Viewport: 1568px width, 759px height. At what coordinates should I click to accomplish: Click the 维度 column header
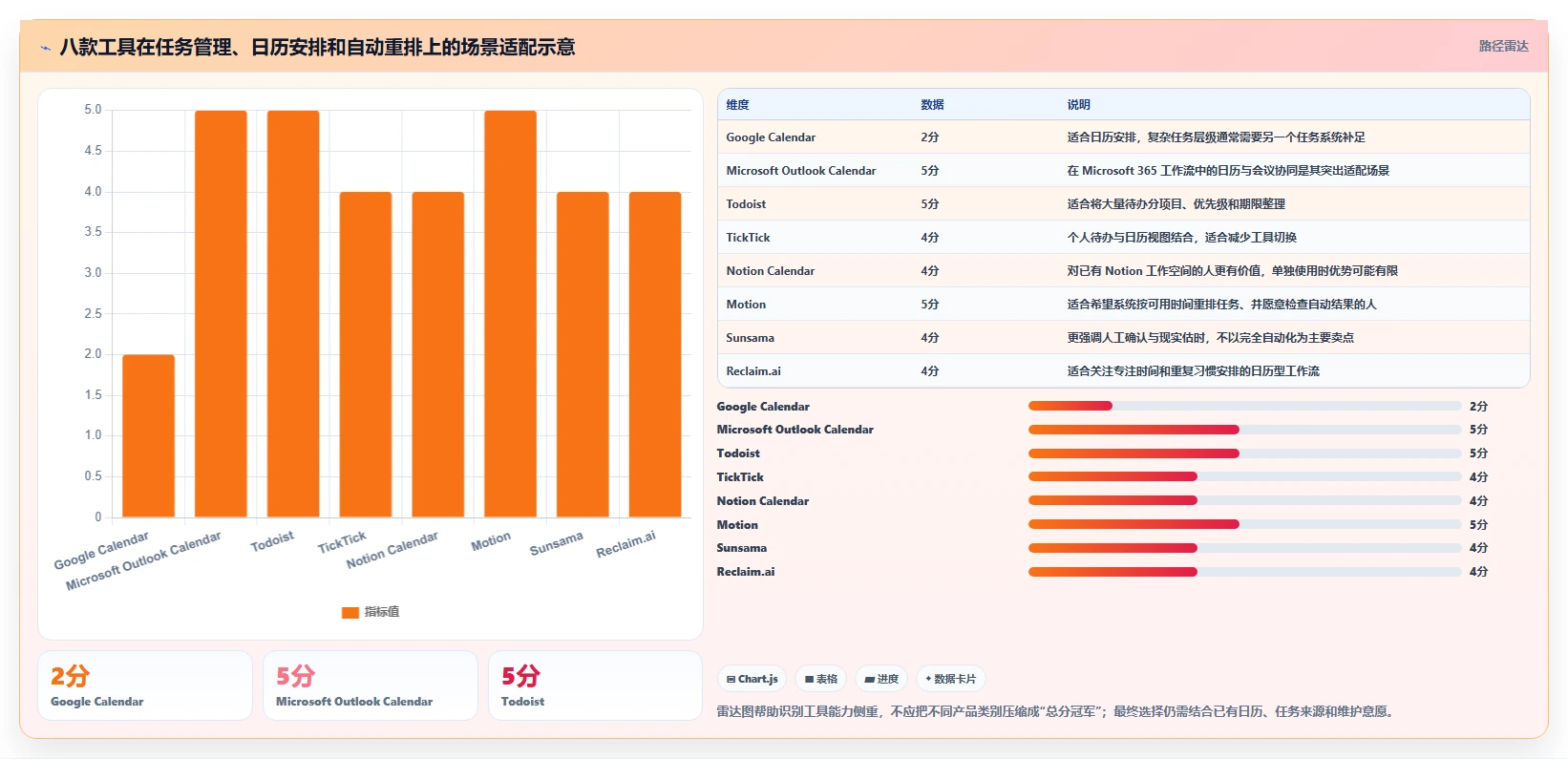[x=737, y=105]
